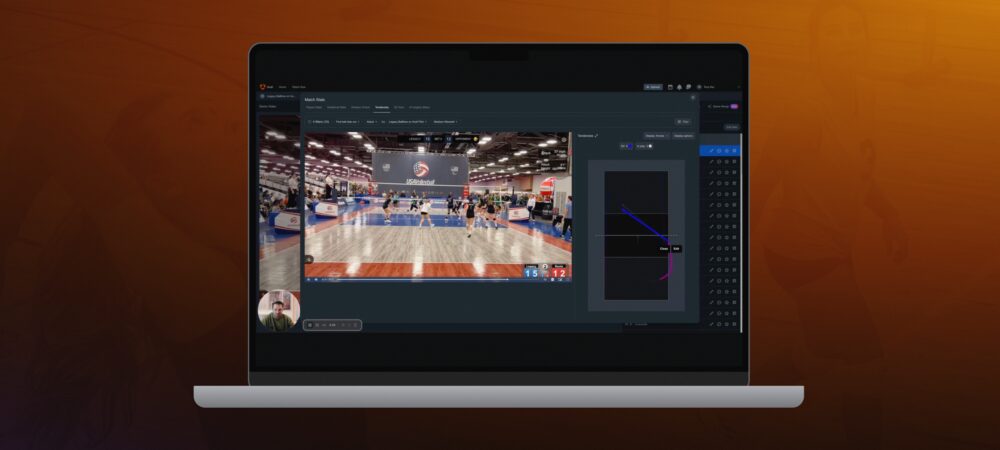
Task: Toggle the switch above the court diagram
Action: point(648,146)
